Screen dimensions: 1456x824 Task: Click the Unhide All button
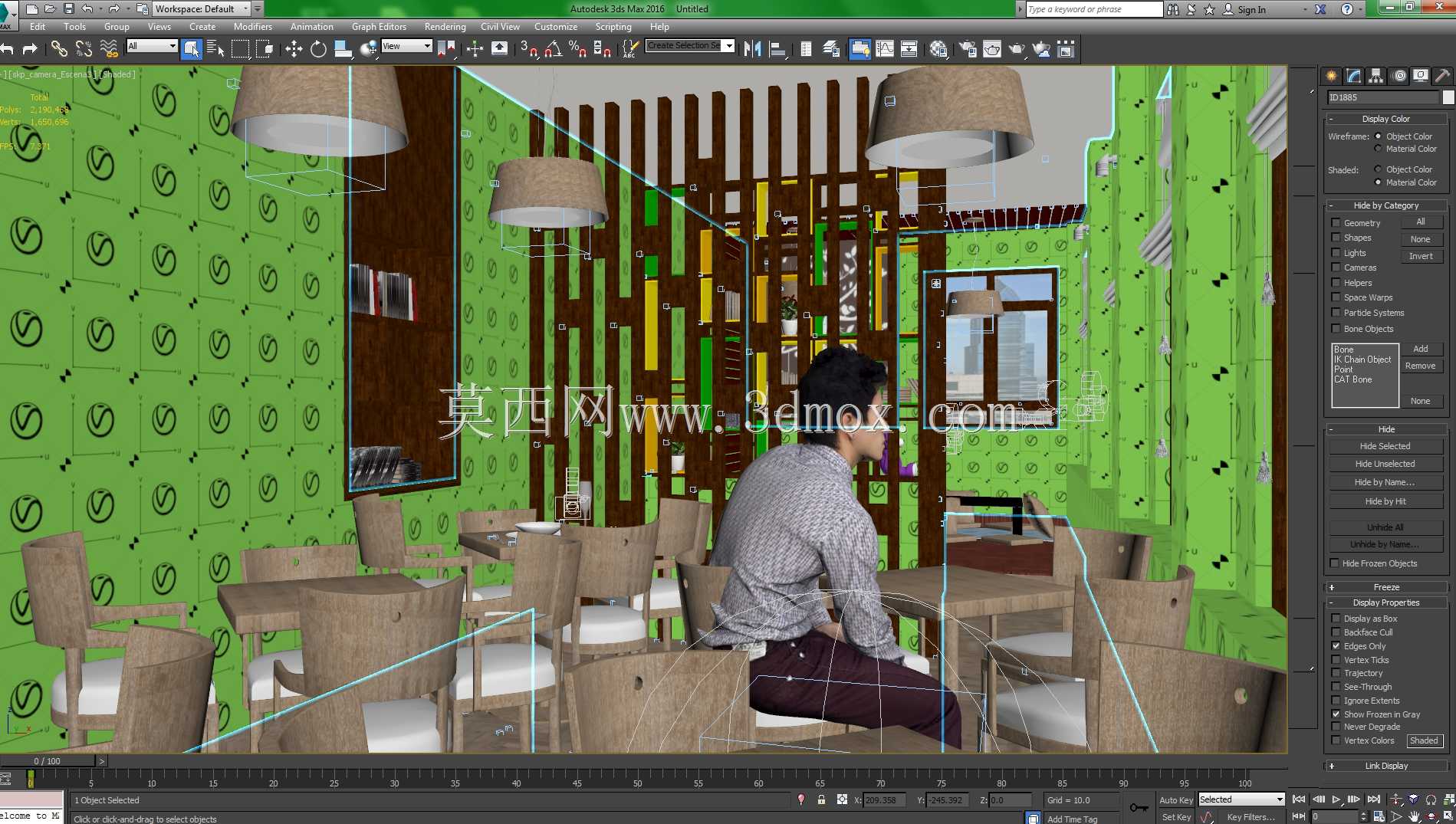tap(1385, 527)
